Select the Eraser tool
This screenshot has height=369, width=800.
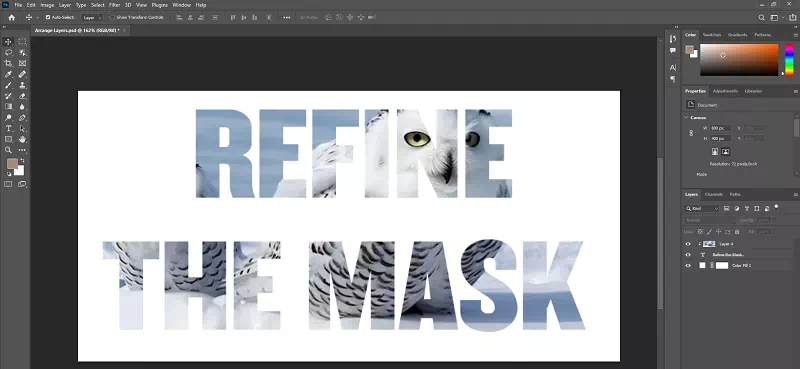pos(22,96)
